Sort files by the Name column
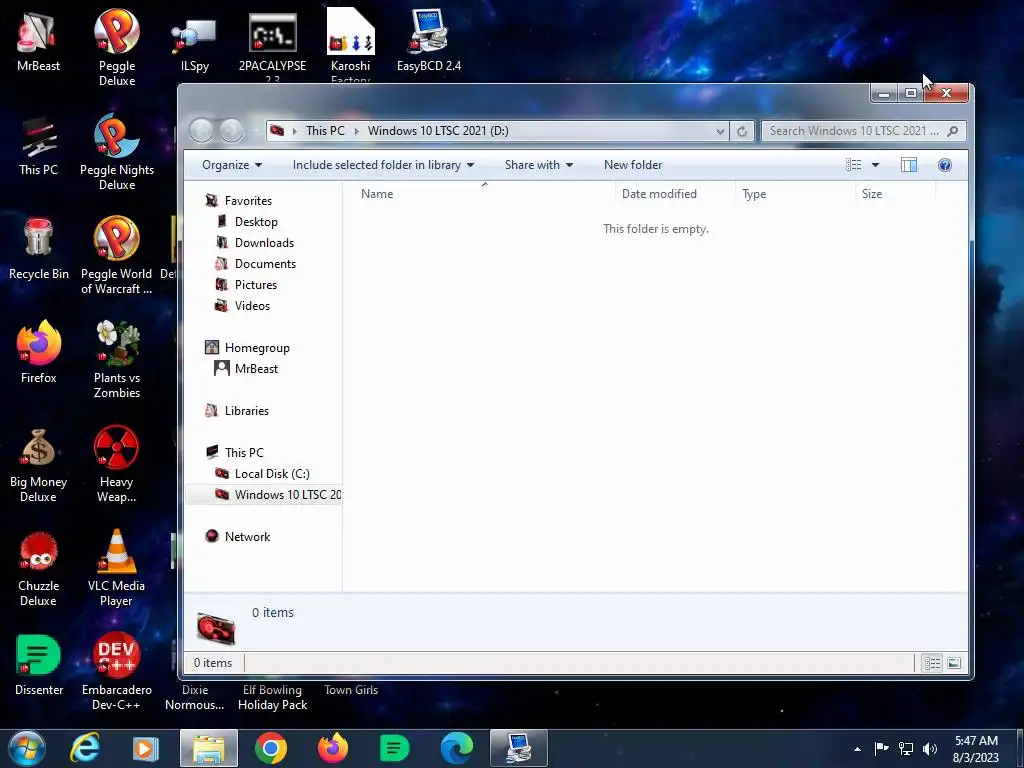The width and height of the screenshot is (1024, 768). point(485,194)
